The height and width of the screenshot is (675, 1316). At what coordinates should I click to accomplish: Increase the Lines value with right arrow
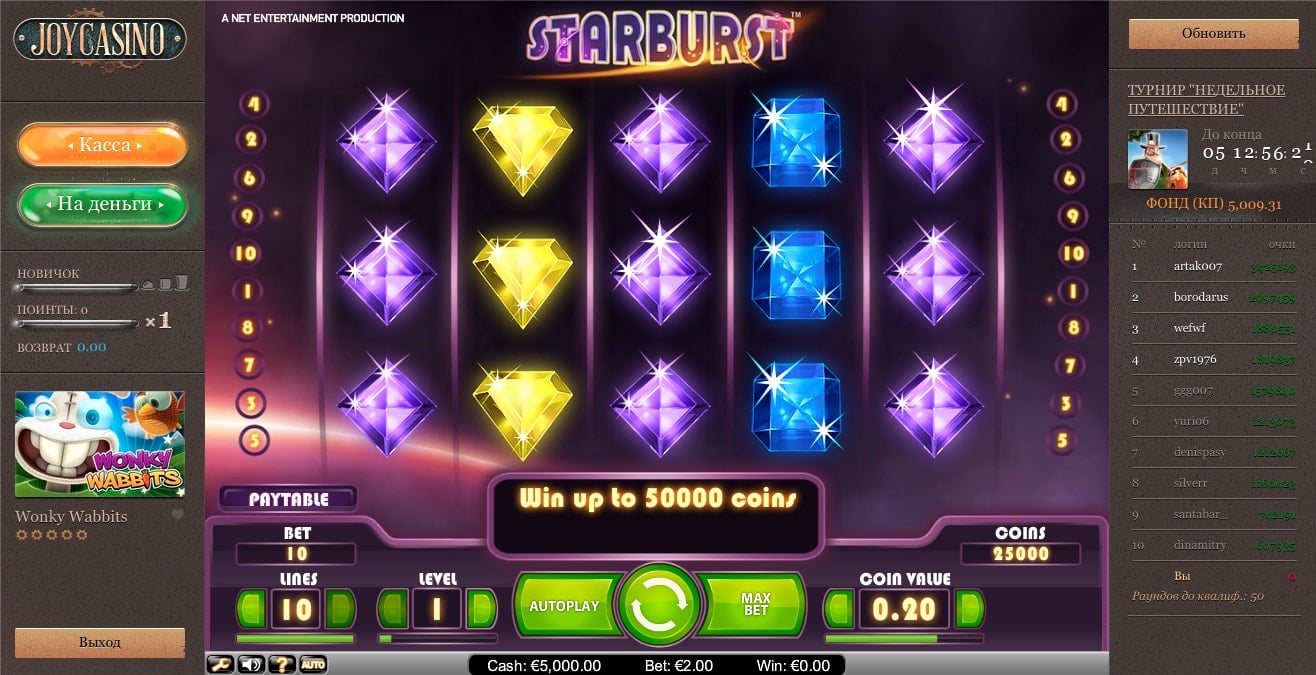(341, 608)
